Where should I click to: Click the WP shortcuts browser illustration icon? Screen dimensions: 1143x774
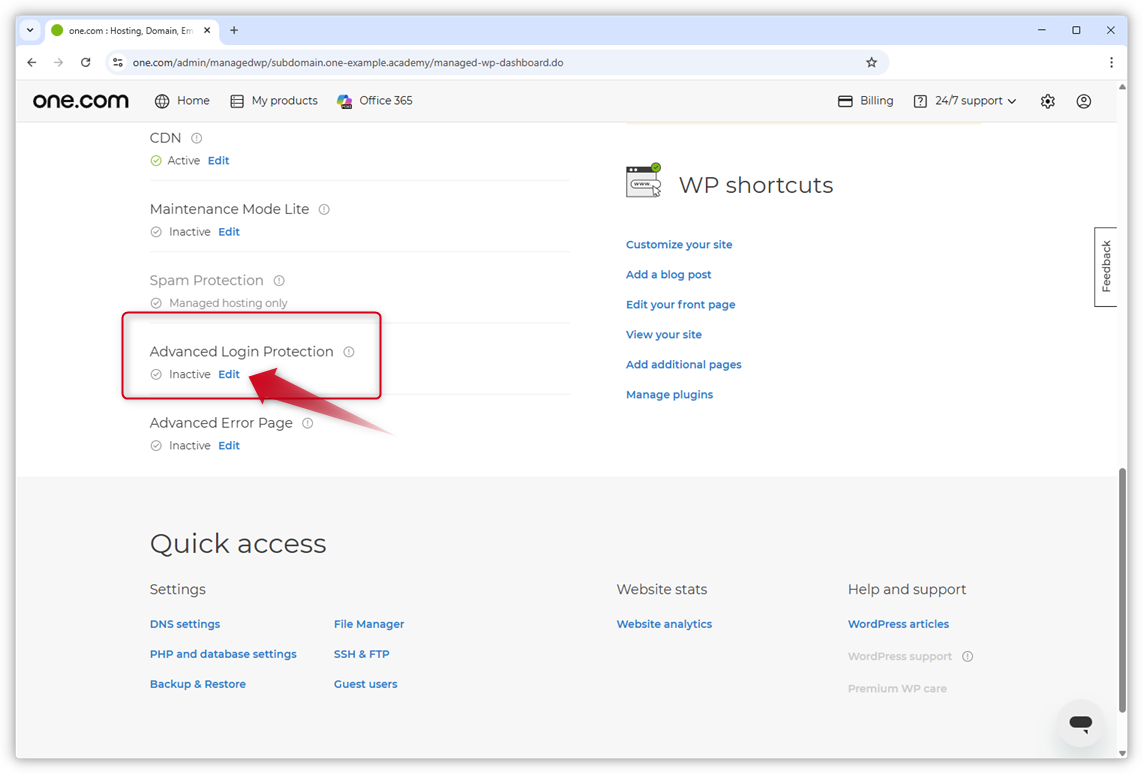(644, 181)
